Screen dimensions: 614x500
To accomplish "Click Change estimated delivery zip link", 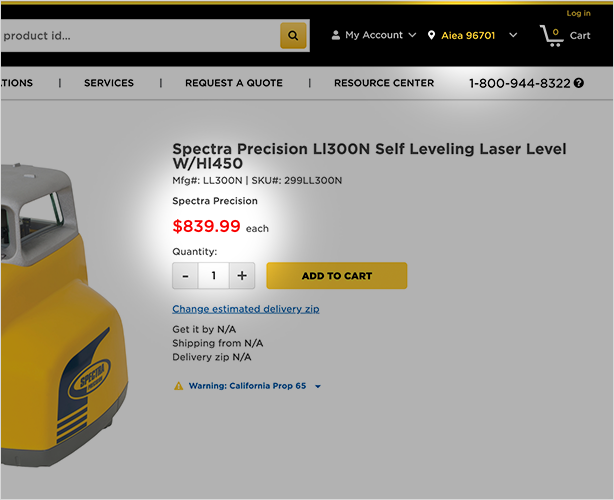I will (246, 309).
